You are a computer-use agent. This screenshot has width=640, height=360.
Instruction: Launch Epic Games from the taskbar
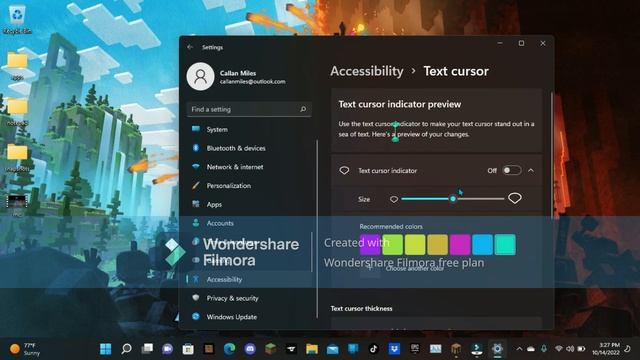[415, 349]
